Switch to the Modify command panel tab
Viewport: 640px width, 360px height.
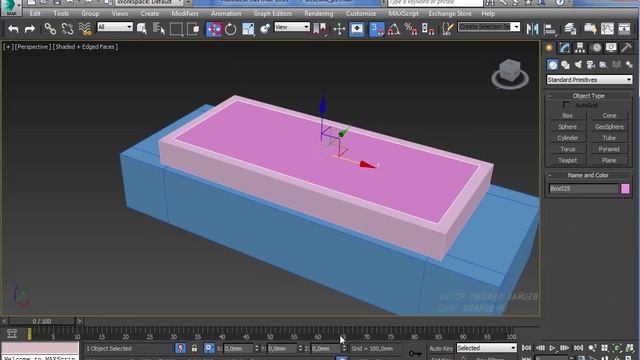click(564, 48)
